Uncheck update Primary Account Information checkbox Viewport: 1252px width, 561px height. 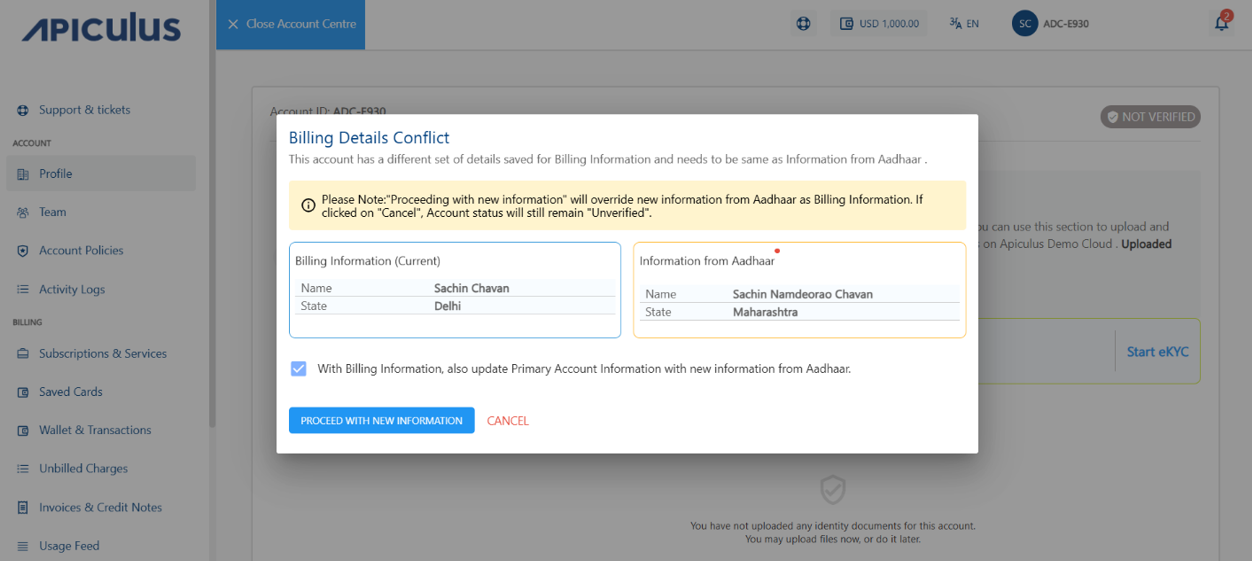298,369
